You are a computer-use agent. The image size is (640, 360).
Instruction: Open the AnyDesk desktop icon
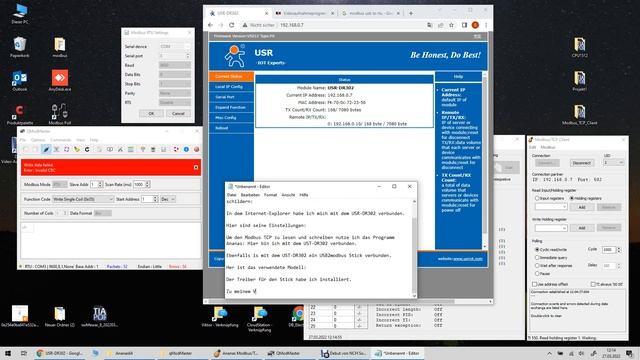coord(60,80)
